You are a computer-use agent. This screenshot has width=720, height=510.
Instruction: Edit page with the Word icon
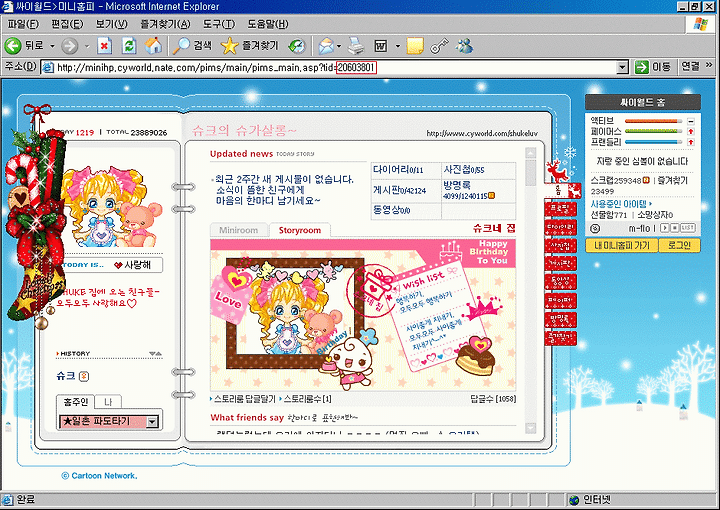pos(381,46)
